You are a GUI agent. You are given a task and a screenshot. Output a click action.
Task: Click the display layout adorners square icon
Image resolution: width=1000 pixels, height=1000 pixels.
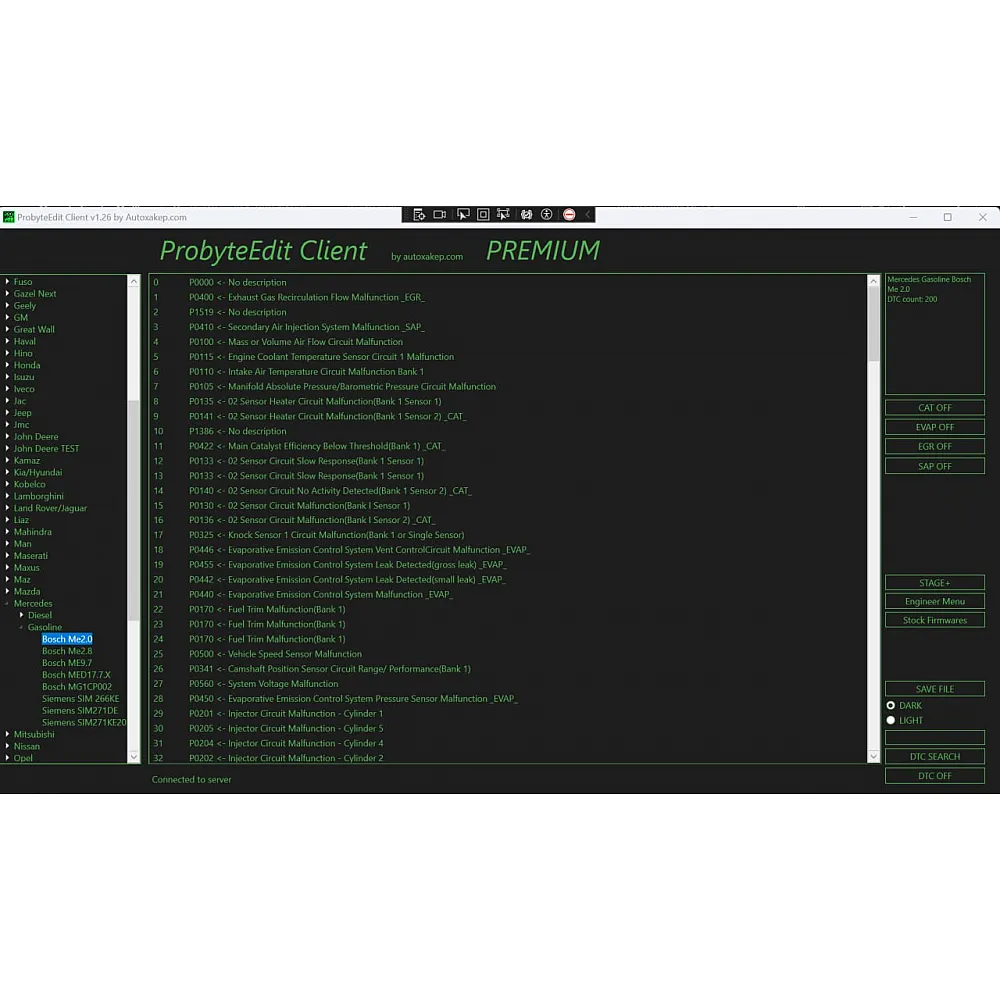483,215
